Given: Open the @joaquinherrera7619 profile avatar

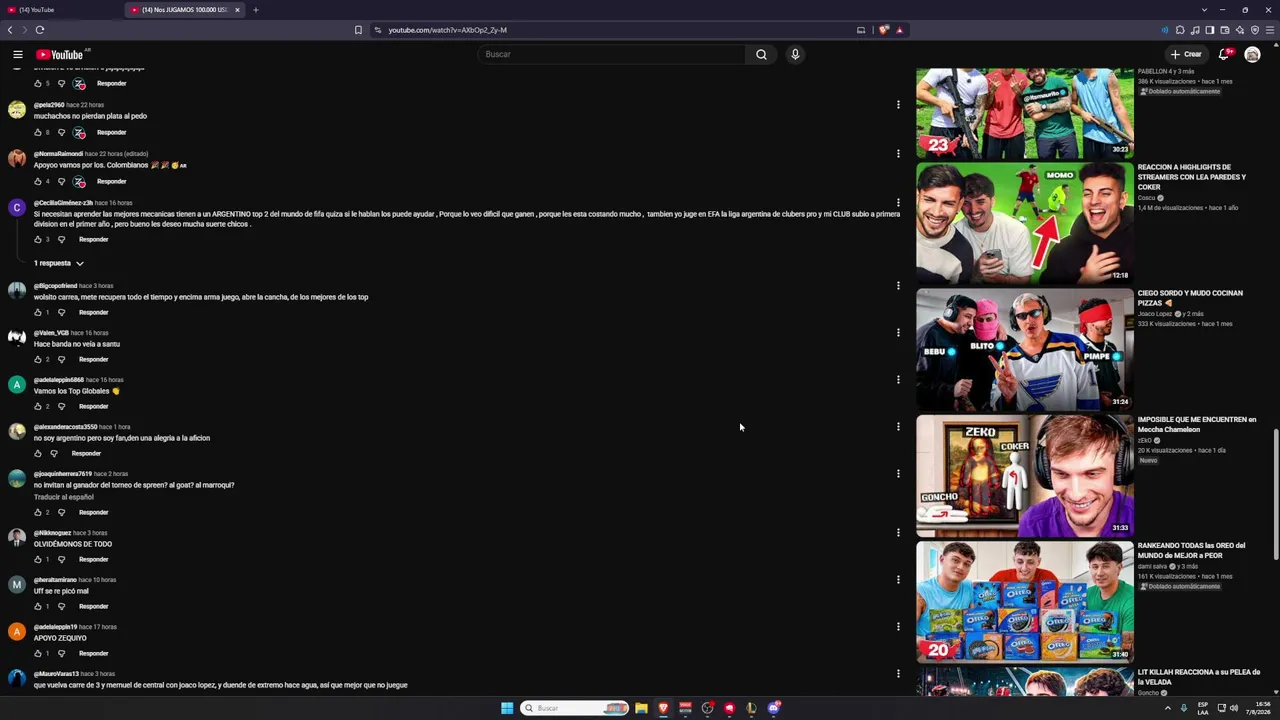Looking at the screenshot, I should pos(17,478).
